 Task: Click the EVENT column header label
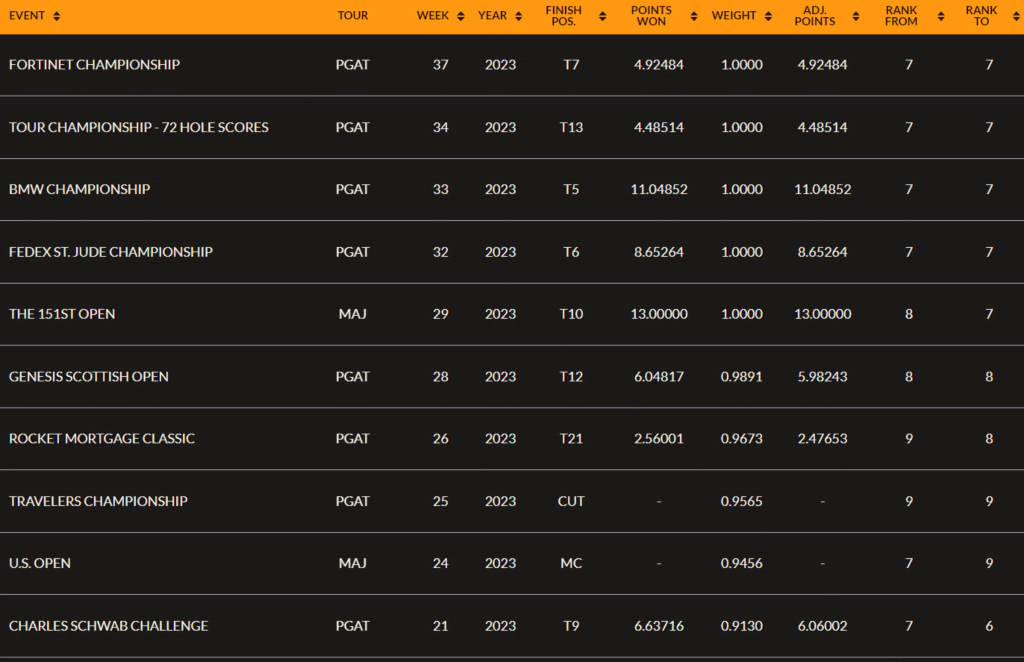pyautogui.click(x=27, y=16)
